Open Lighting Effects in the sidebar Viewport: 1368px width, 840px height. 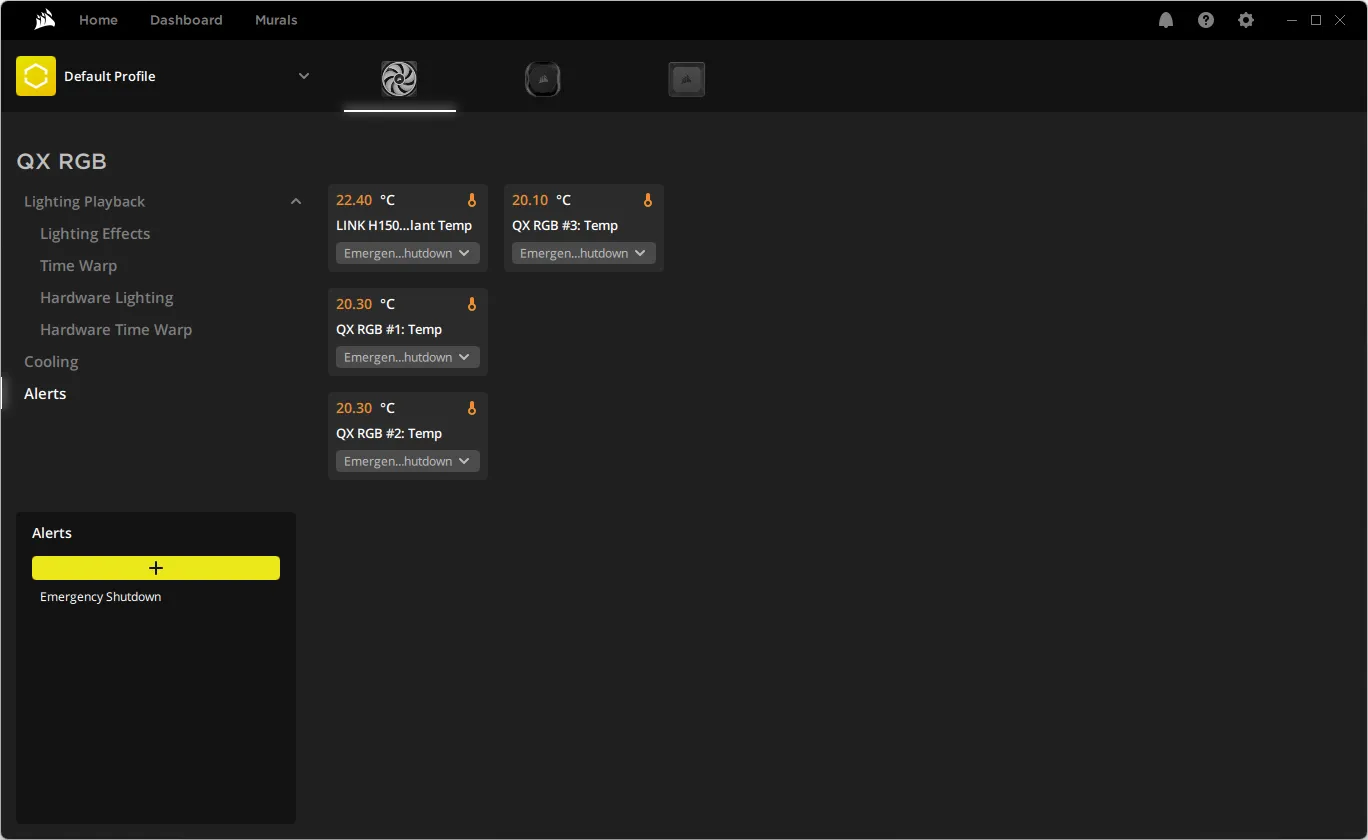click(x=95, y=233)
